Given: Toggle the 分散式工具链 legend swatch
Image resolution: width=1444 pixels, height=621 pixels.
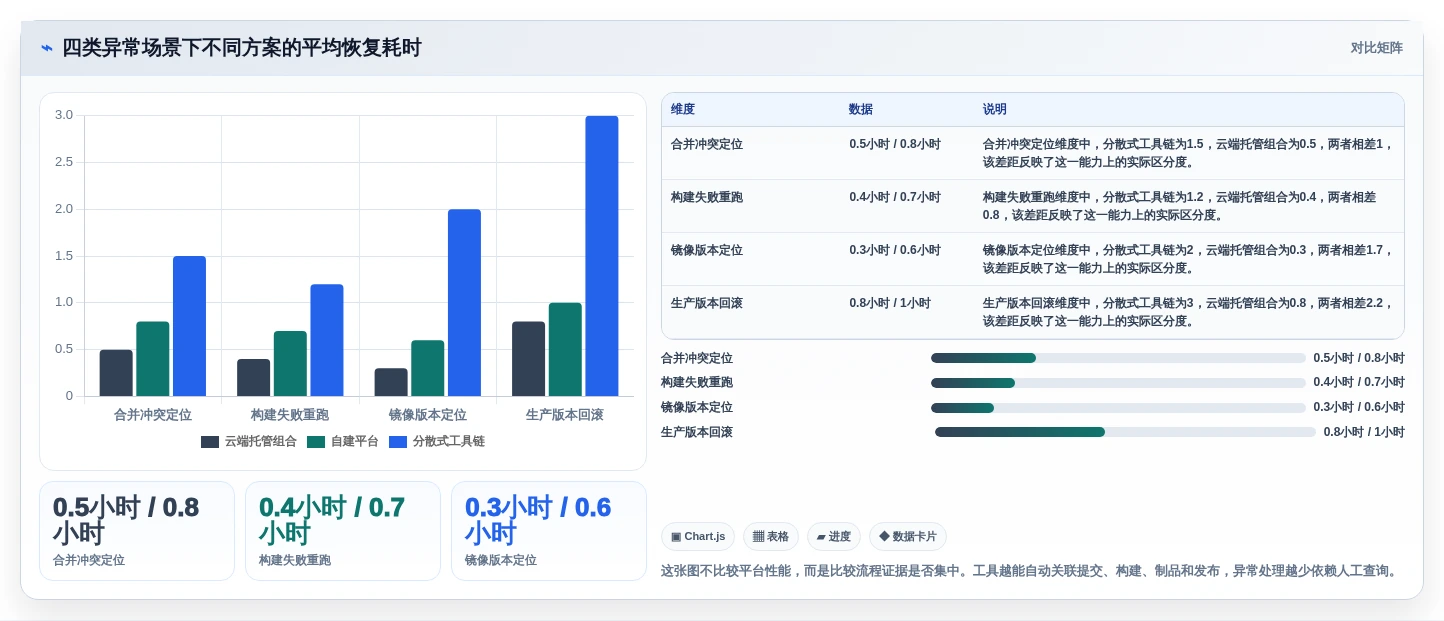Looking at the screenshot, I should 398,441.
